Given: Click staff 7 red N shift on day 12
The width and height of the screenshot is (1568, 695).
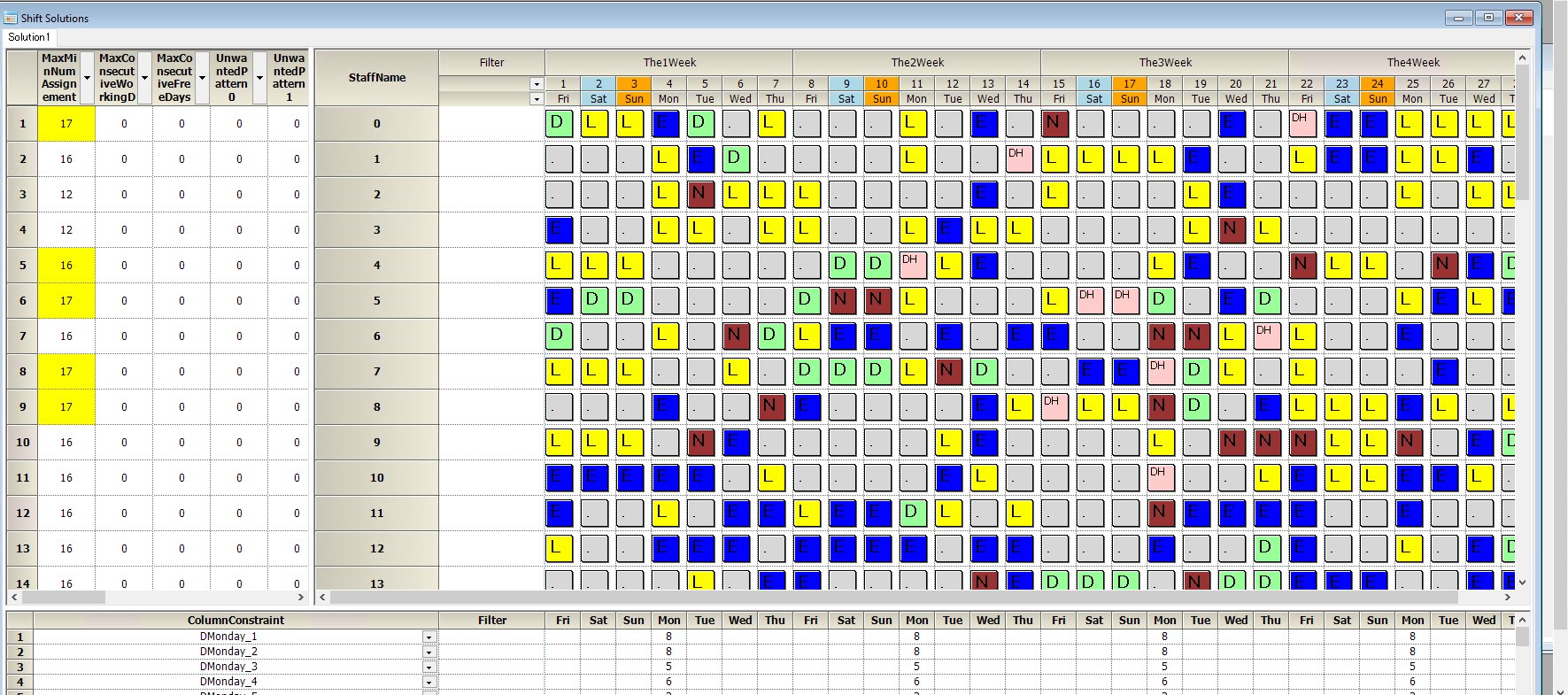Looking at the screenshot, I should (948, 371).
